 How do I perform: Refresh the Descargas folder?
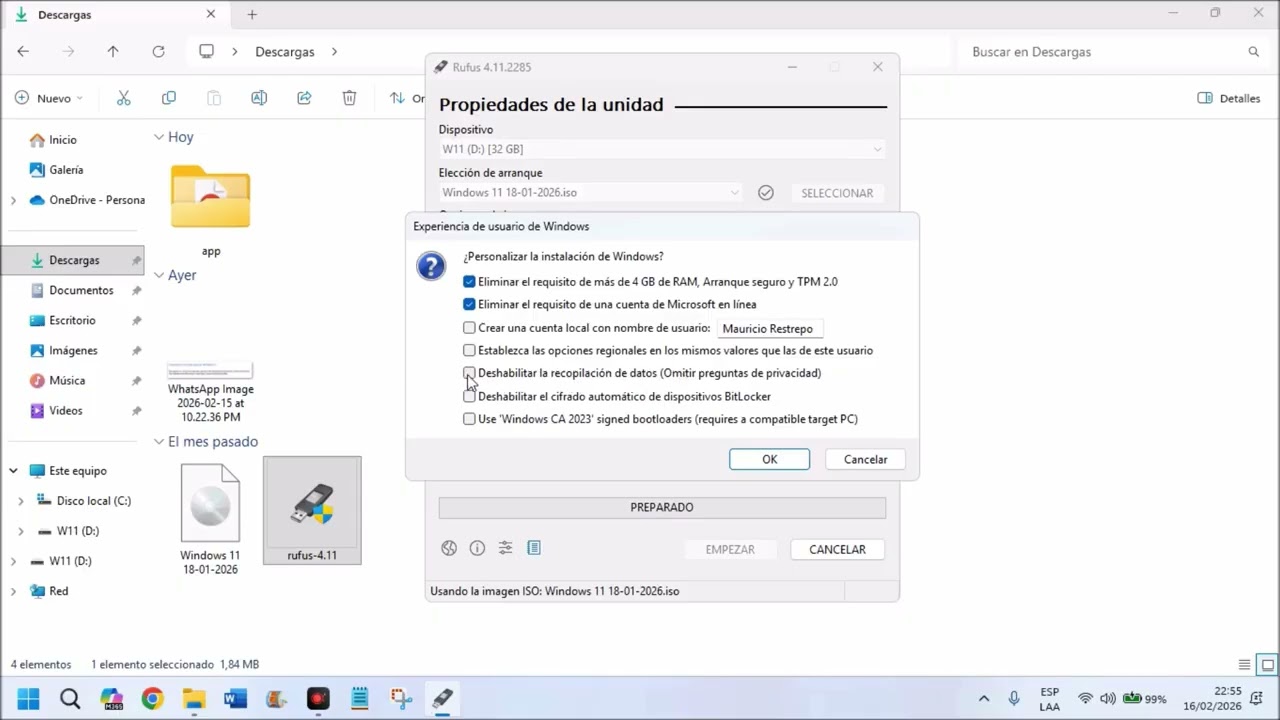[158, 51]
